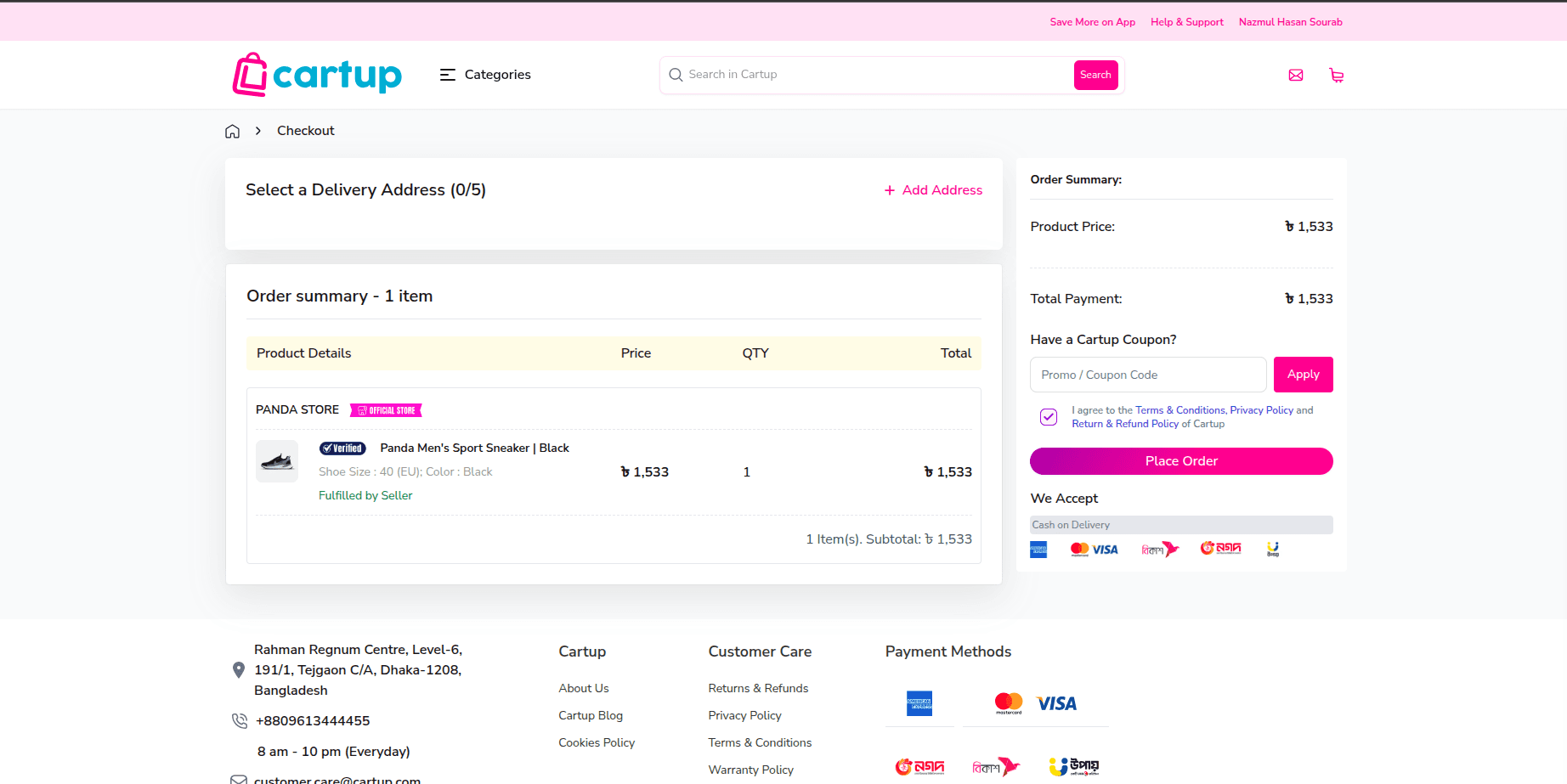1567x784 pixels.
Task: Click the Visa logo under Payment Methods
Action: [x=1056, y=703]
